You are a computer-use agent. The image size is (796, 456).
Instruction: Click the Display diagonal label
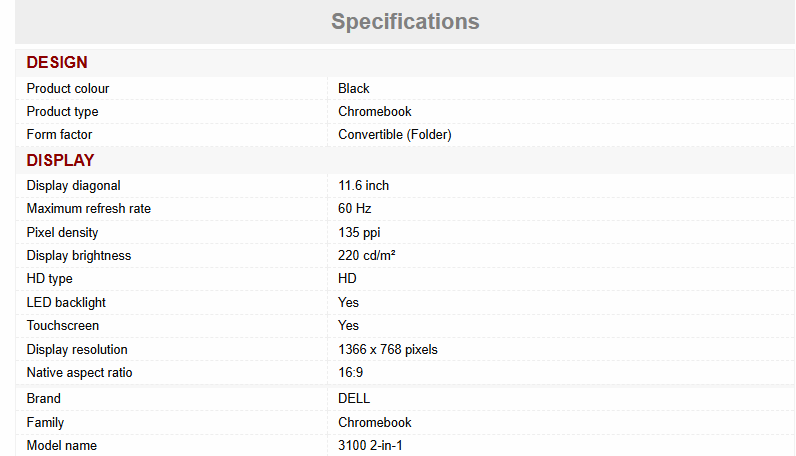tap(73, 186)
